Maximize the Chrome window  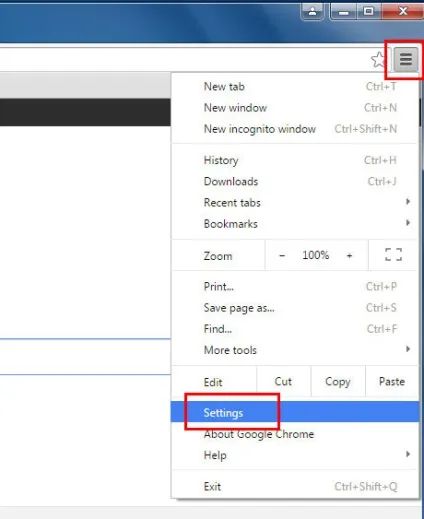pyautogui.click(x=369, y=12)
